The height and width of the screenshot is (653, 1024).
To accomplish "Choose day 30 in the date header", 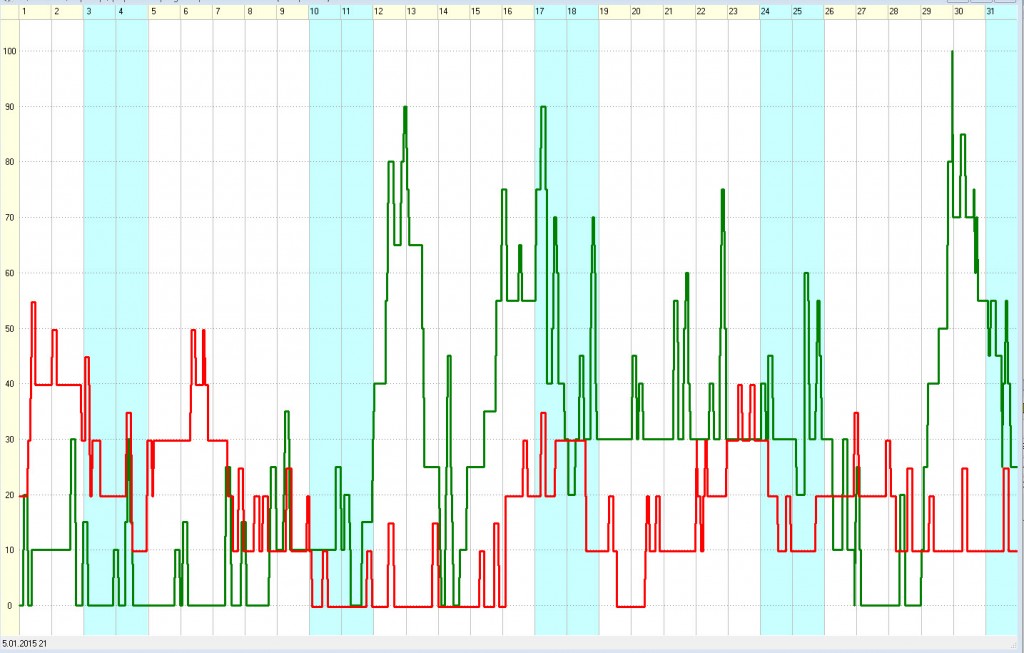I will point(970,11).
